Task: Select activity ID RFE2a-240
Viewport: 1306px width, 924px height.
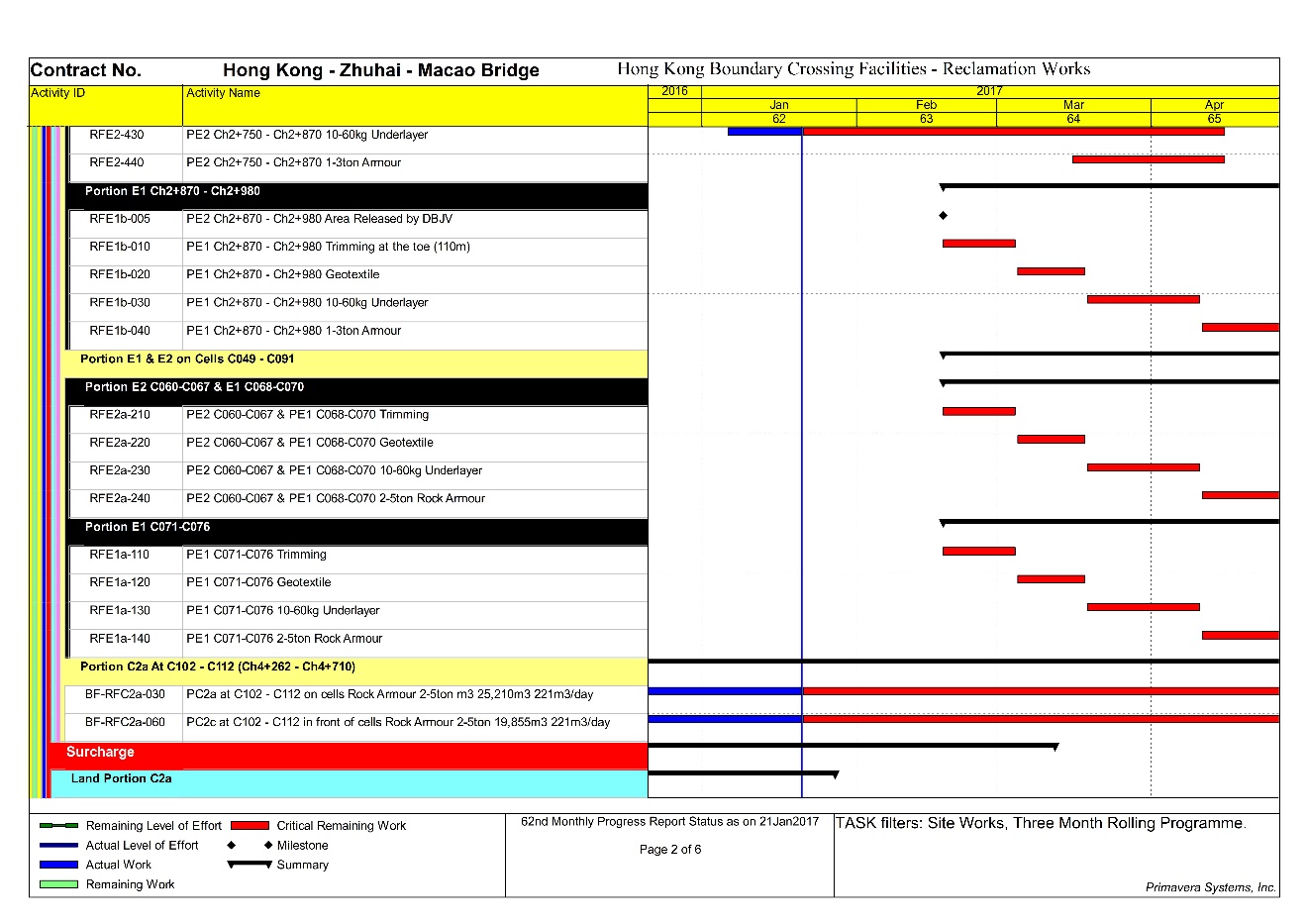Action: [x=120, y=498]
